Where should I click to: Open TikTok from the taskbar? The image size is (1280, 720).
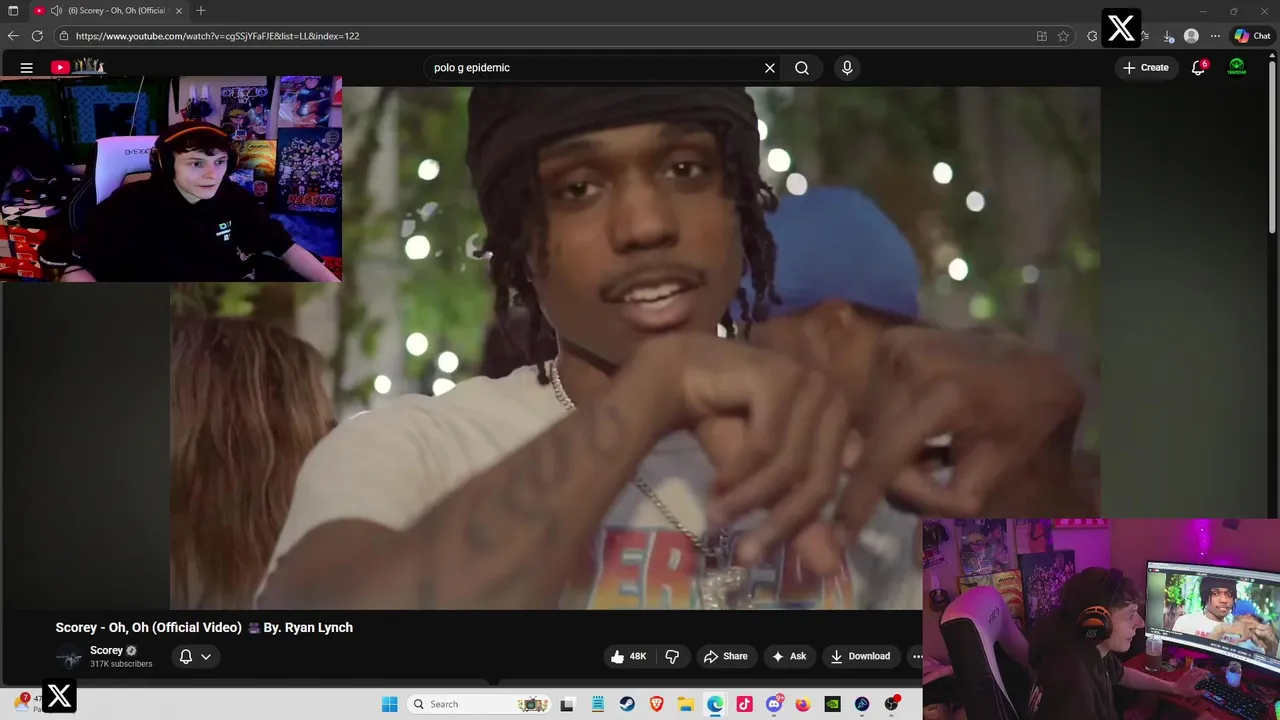pos(745,704)
